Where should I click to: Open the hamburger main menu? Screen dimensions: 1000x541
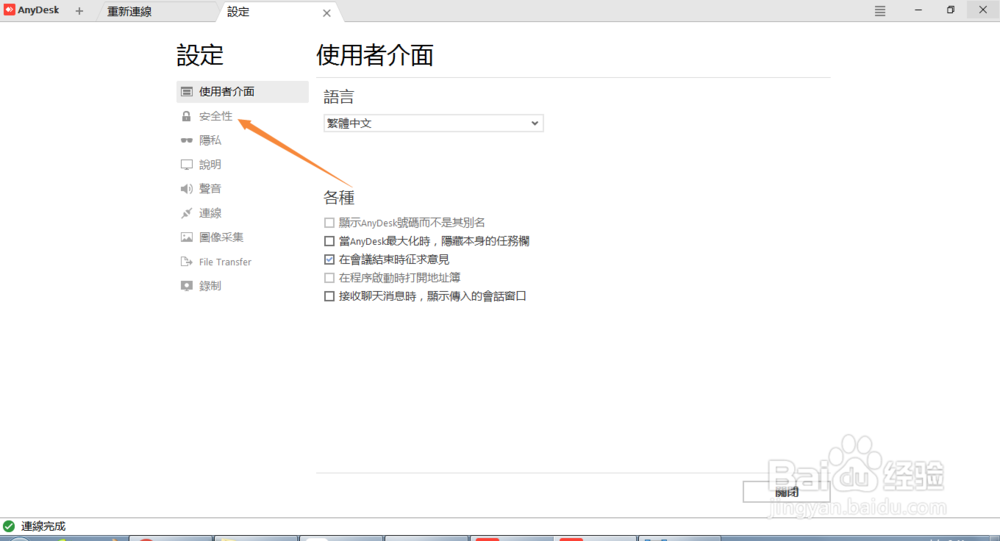(x=880, y=11)
